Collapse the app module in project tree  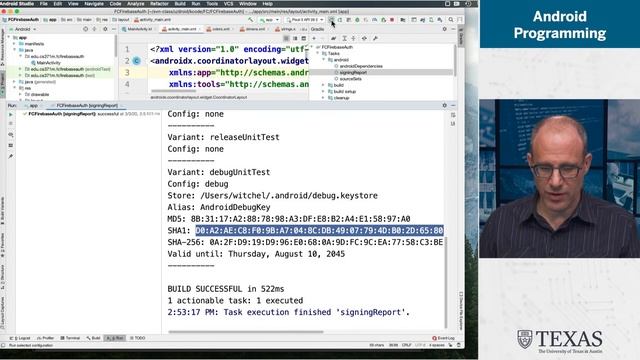[x=9, y=38]
